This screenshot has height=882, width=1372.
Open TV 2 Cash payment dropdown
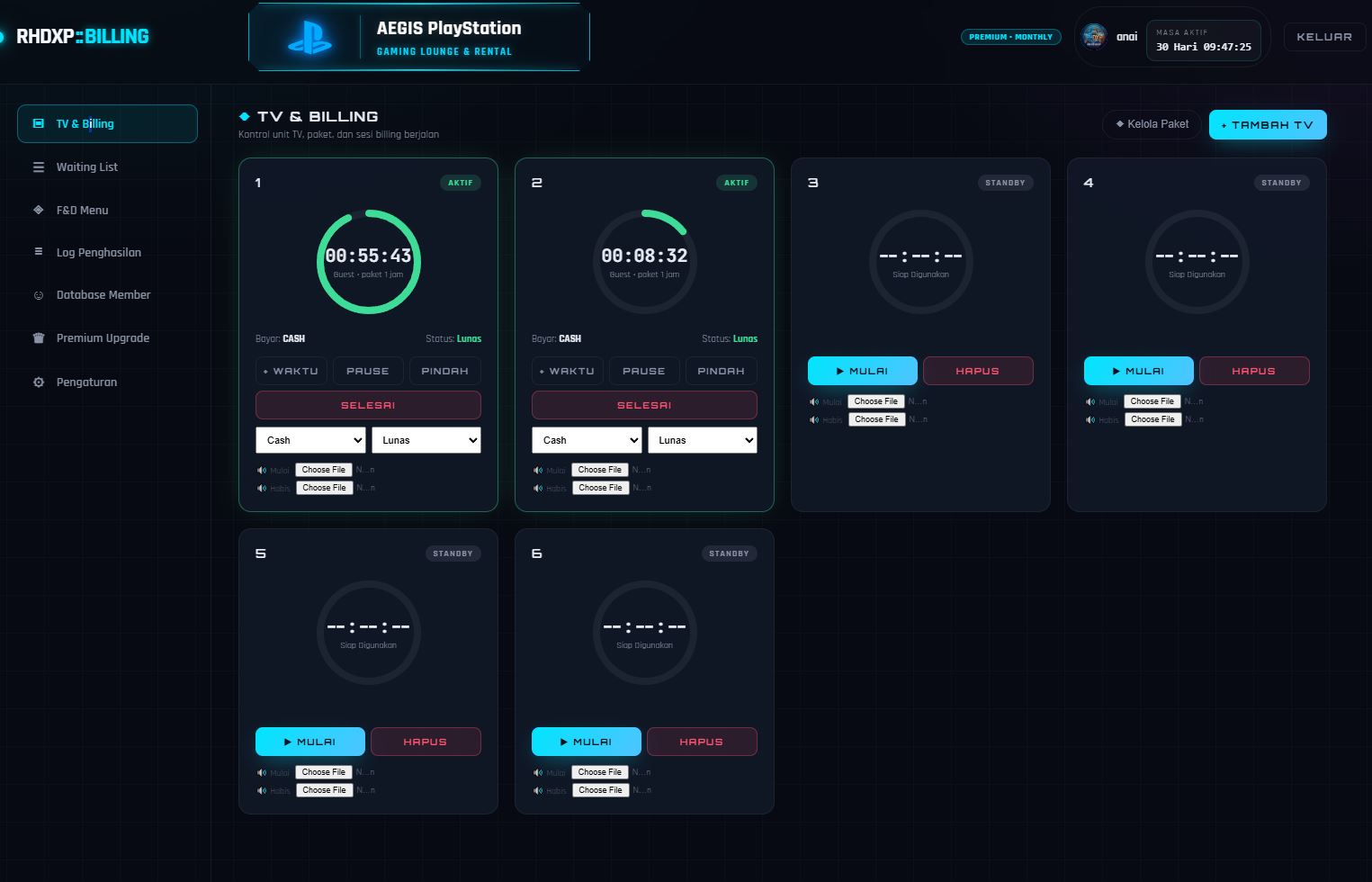click(x=587, y=440)
